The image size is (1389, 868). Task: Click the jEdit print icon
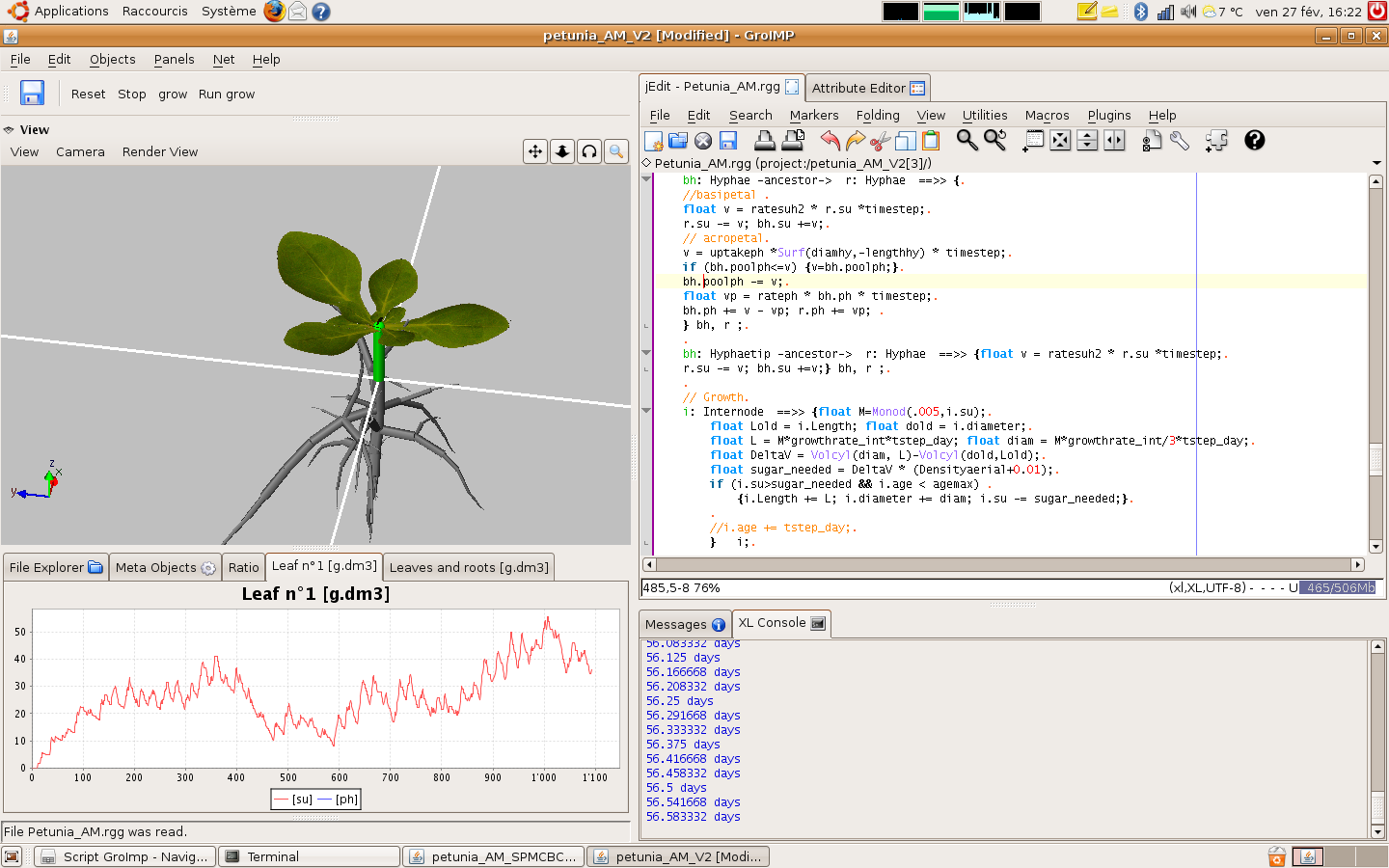point(764,141)
